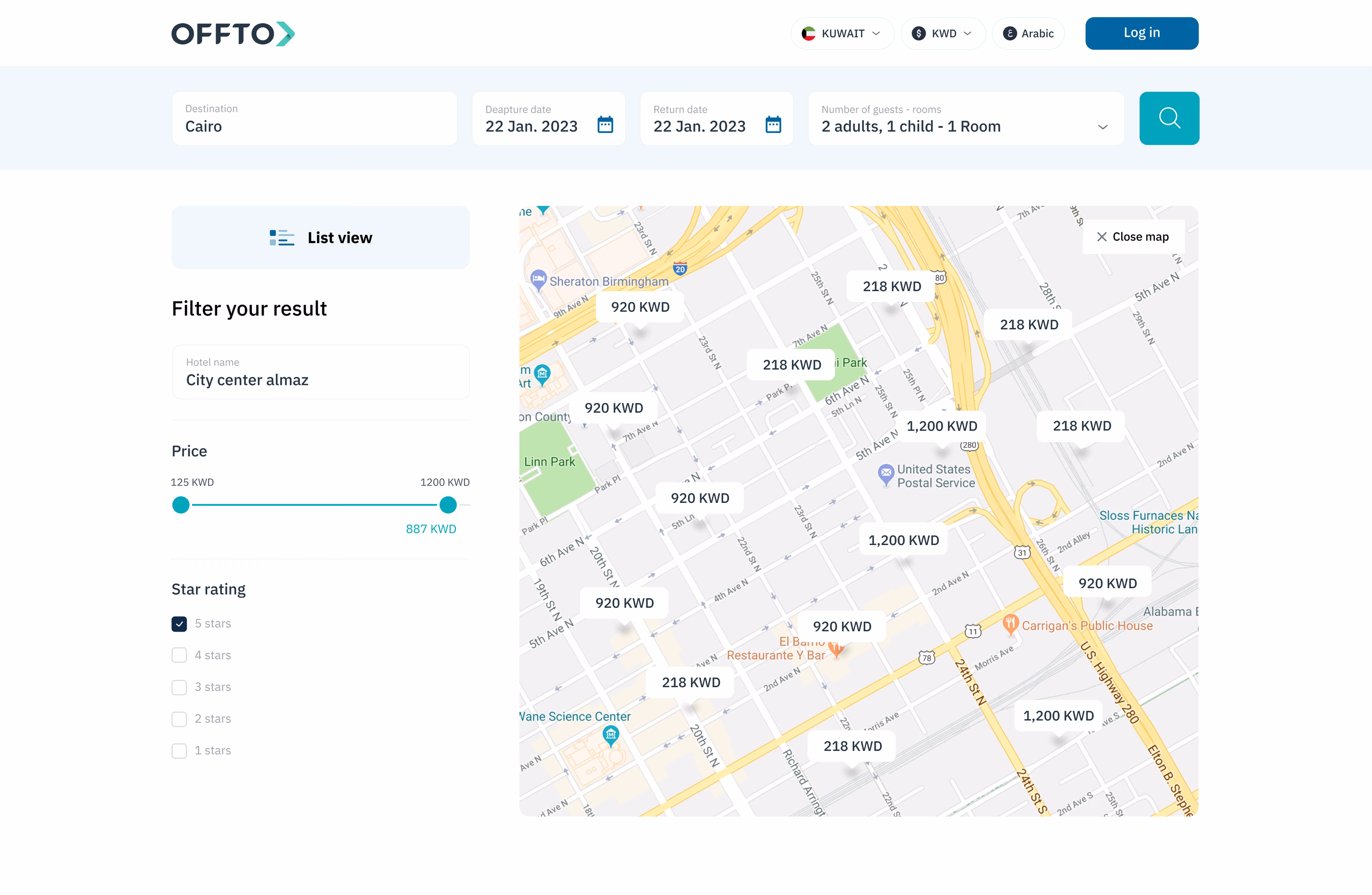Click the route 31 highway shield
Screen dimensions: 1372x895
coord(1022,552)
